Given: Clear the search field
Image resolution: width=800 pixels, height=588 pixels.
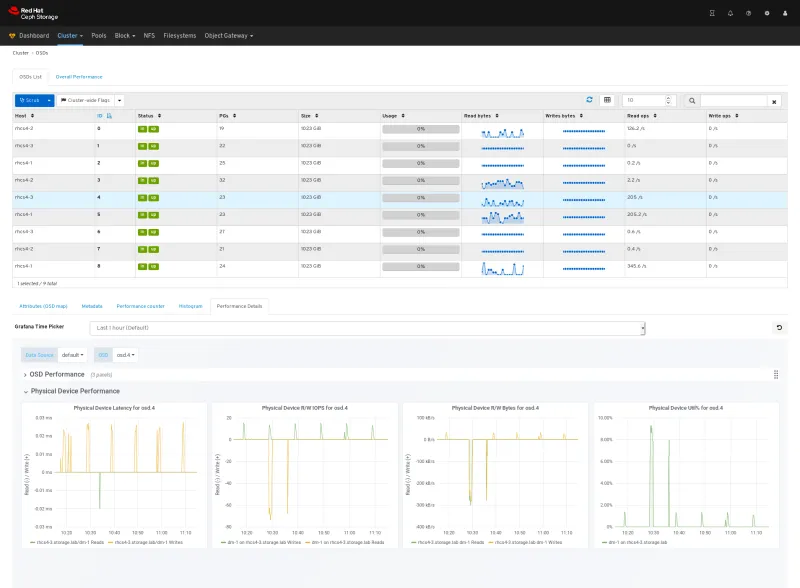Looking at the screenshot, I should pos(776,100).
